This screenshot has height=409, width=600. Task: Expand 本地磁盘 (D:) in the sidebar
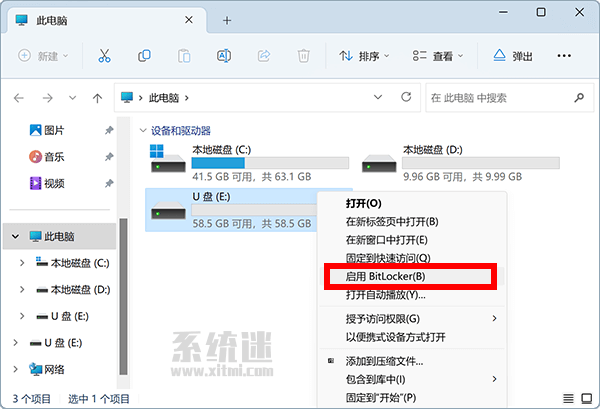point(22,289)
